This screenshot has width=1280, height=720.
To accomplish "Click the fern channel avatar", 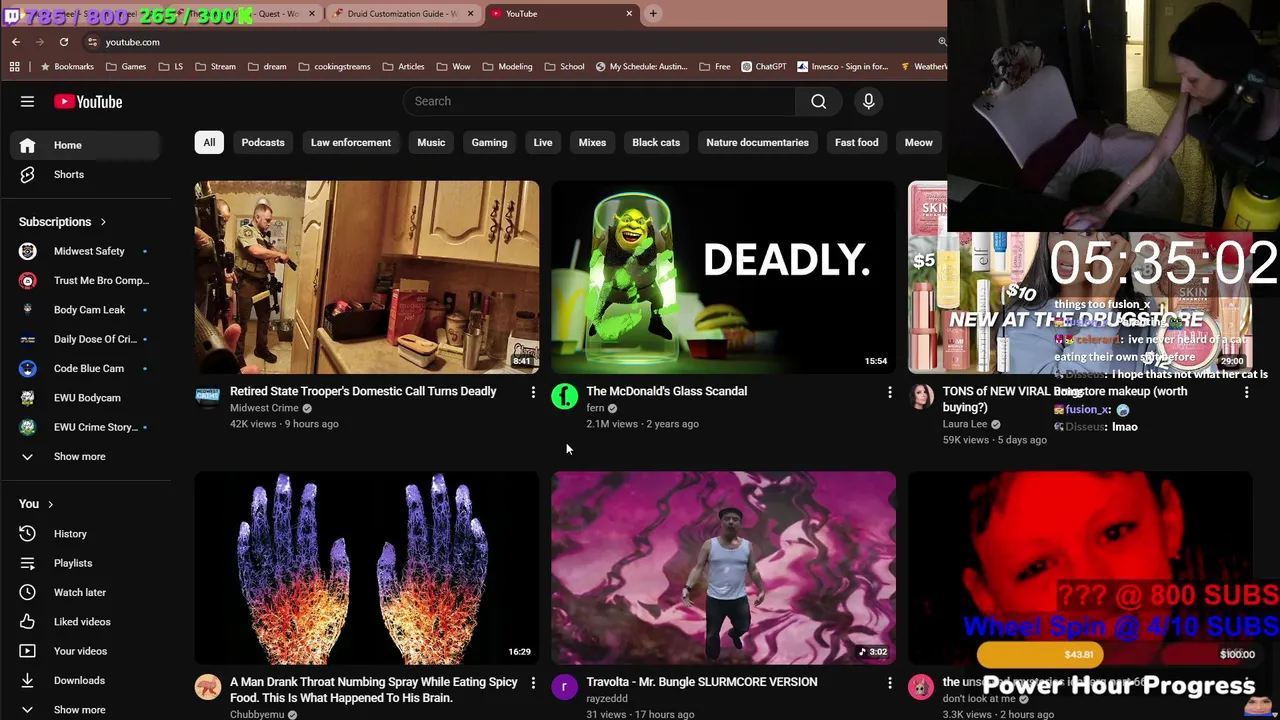I will coord(564,397).
